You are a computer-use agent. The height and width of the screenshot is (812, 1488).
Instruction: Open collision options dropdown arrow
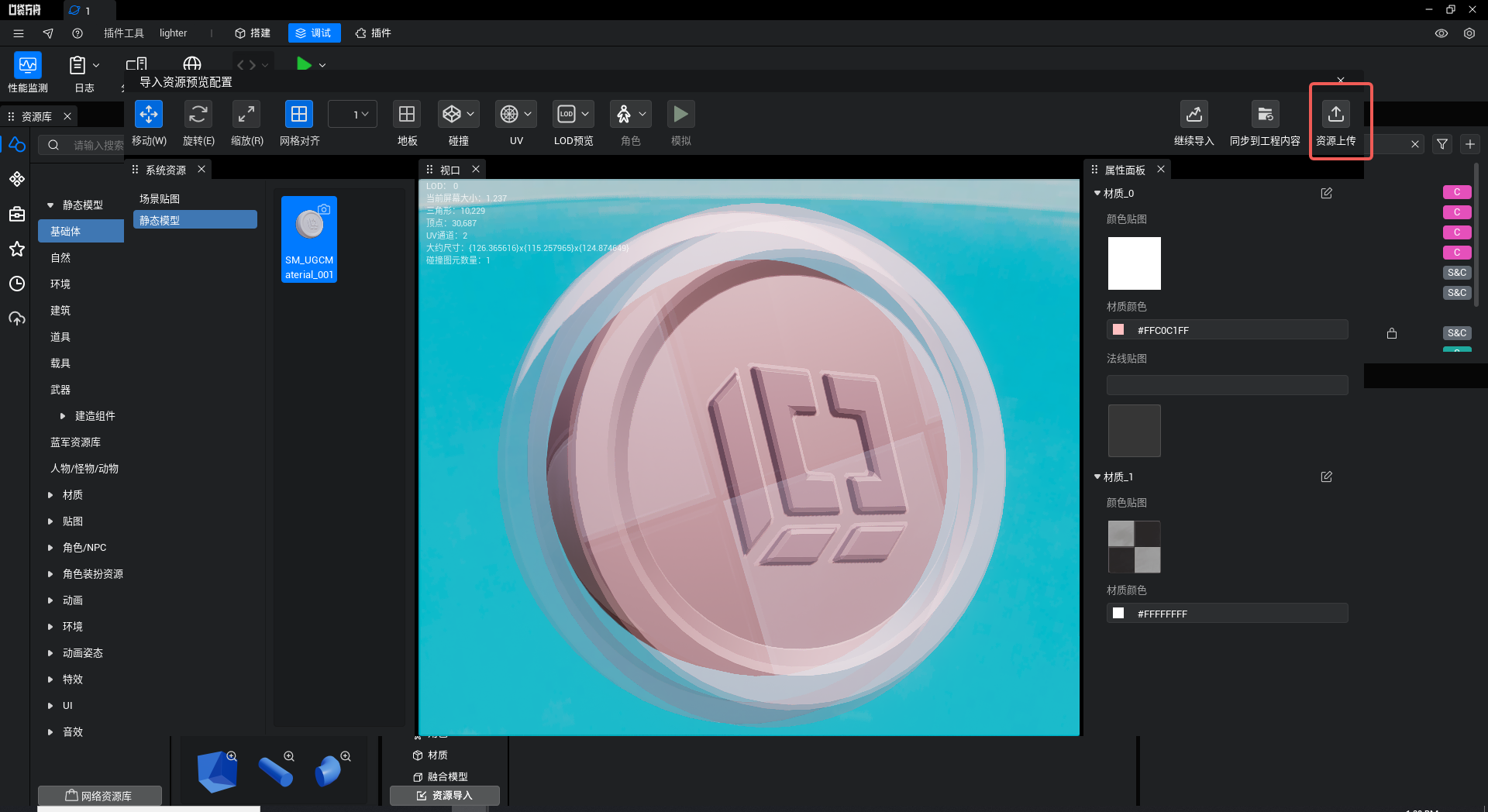(470, 115)
